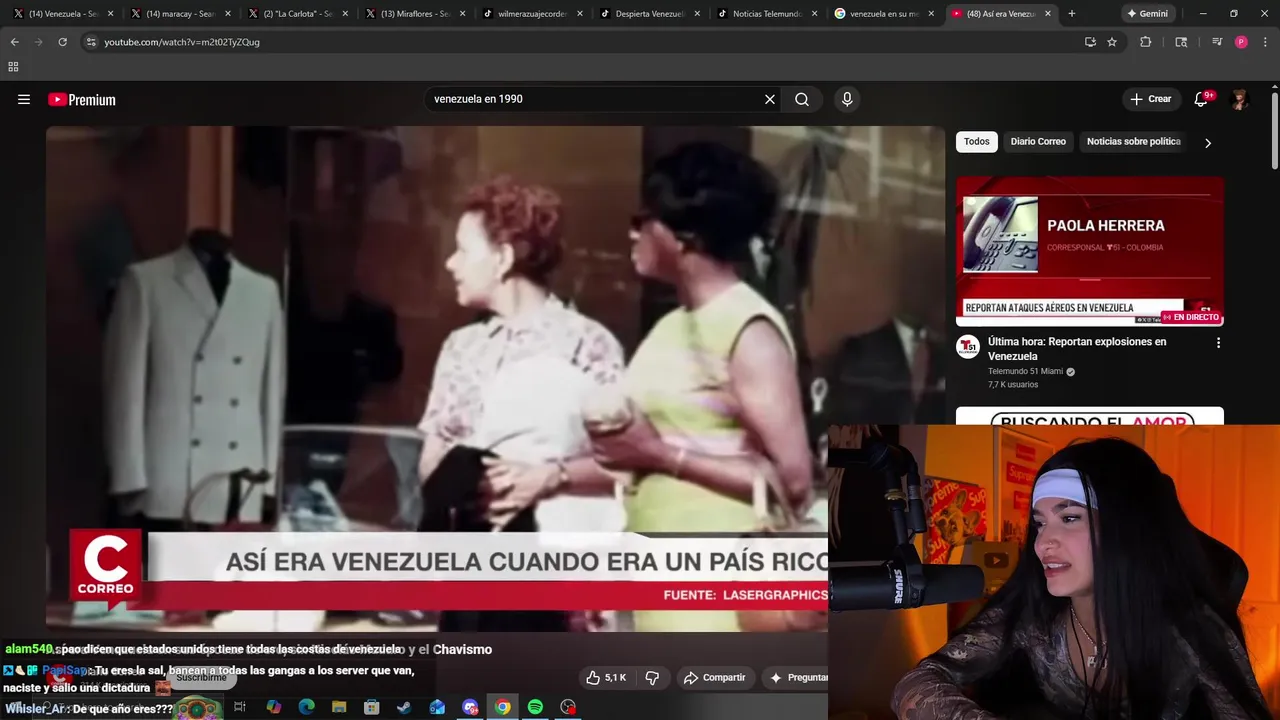Go back in browser history

pos(14,42)
